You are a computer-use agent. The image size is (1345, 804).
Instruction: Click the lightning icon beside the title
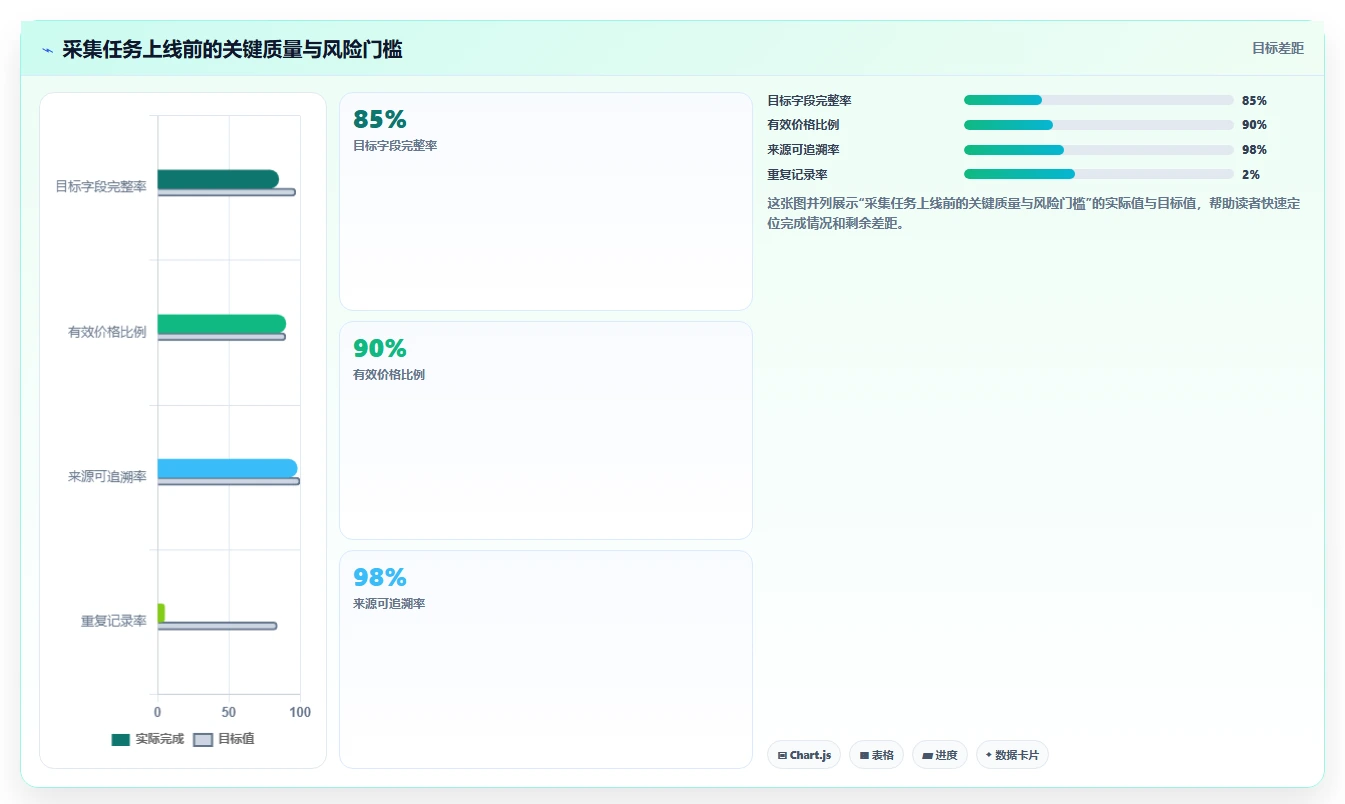47,49
